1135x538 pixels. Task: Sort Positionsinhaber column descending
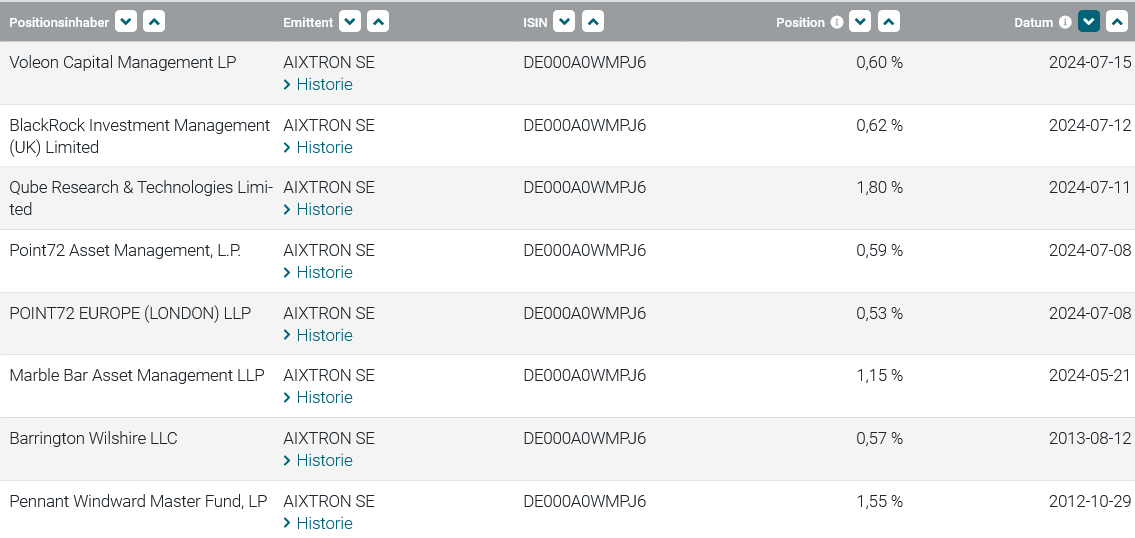[126, 22]
